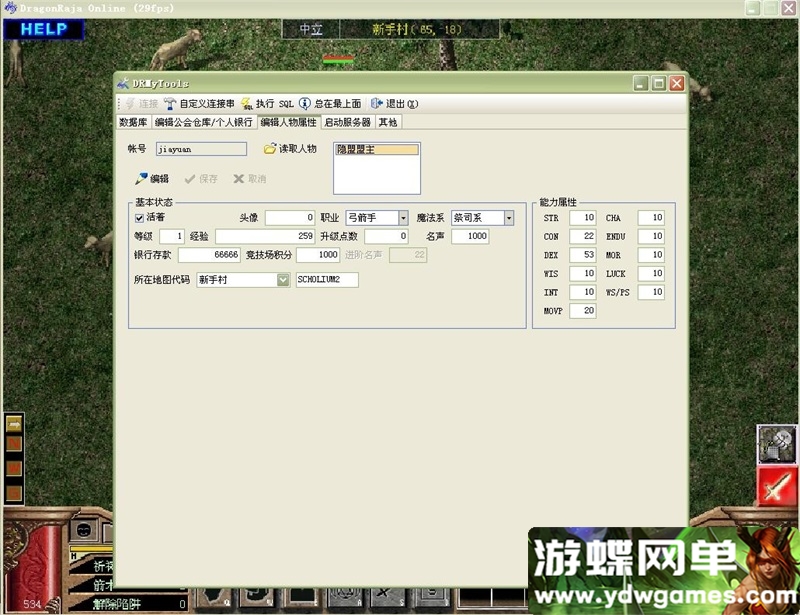The height and width of the screenshot is (615, 800).
Task: Select the 数据库 tab
Action: [x=131, y=121]
